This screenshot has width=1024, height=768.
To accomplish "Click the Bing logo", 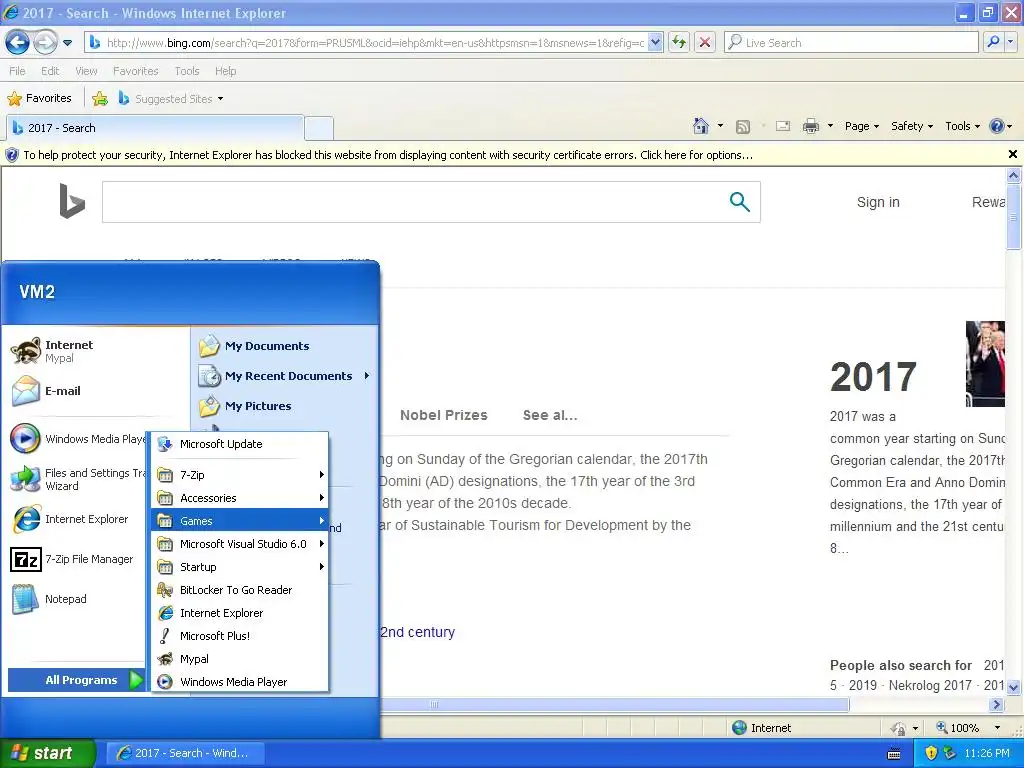I will [x=72, y=201].
